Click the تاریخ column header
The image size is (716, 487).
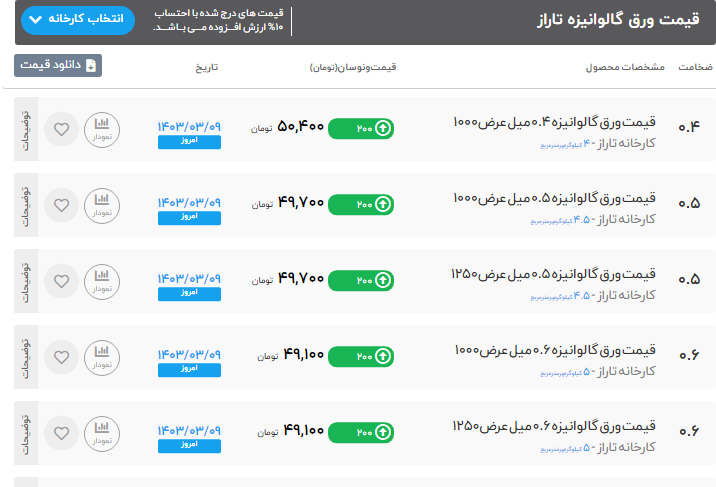(x=206, y=67)
